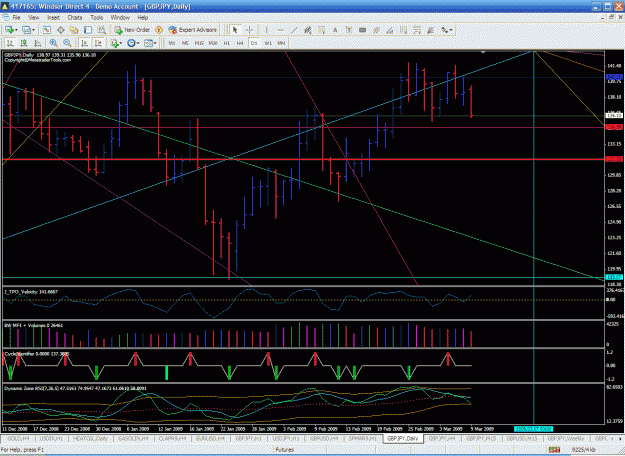Click the Templates icon
Image resolution: width=625 pixels, height=456 pixels.
pyautogui.click(x=148, y=43)
